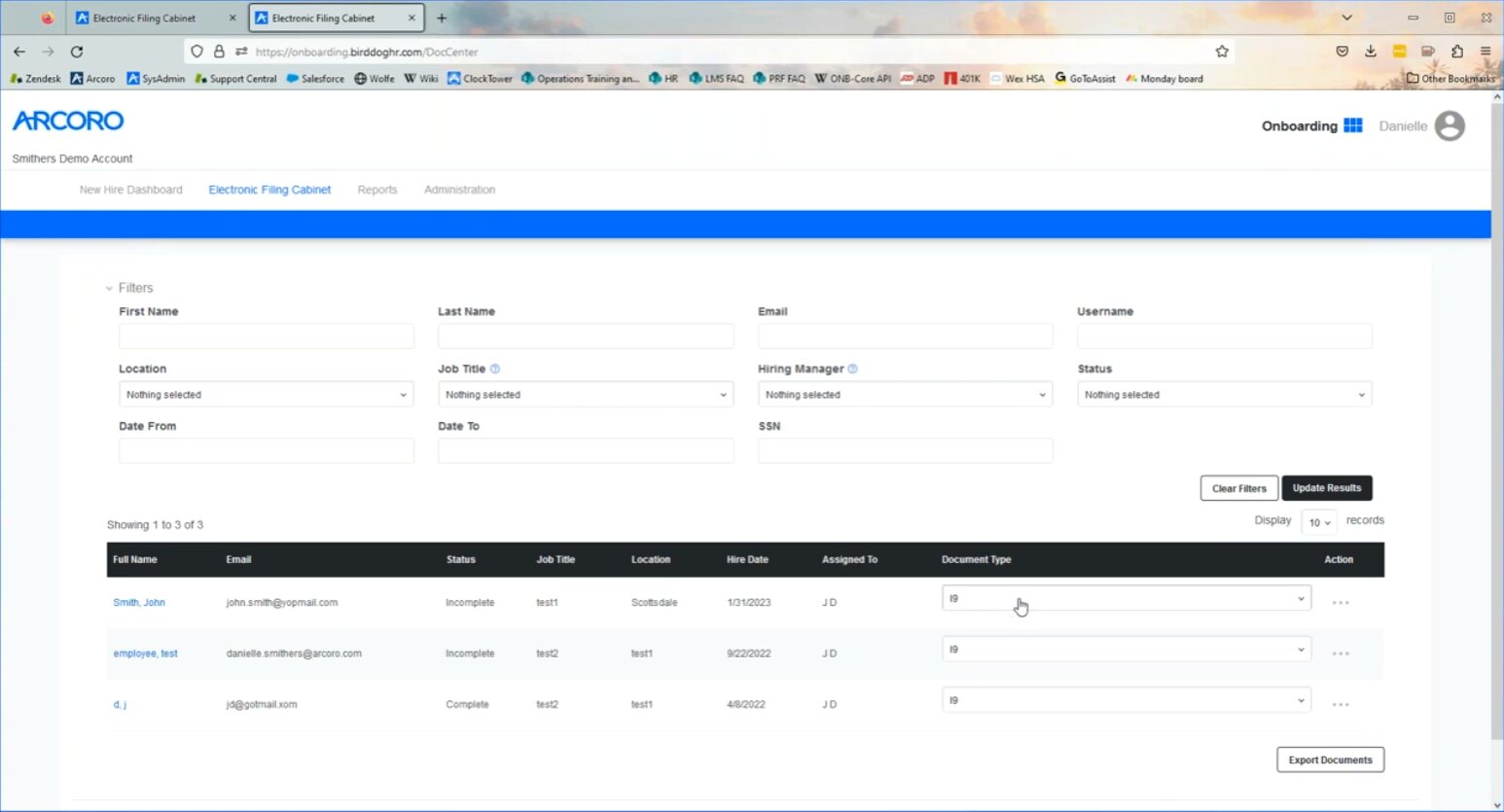Go to the New Hire Dashboard tab
This screenshot has width=1504, height=812.
pos(130,190)
